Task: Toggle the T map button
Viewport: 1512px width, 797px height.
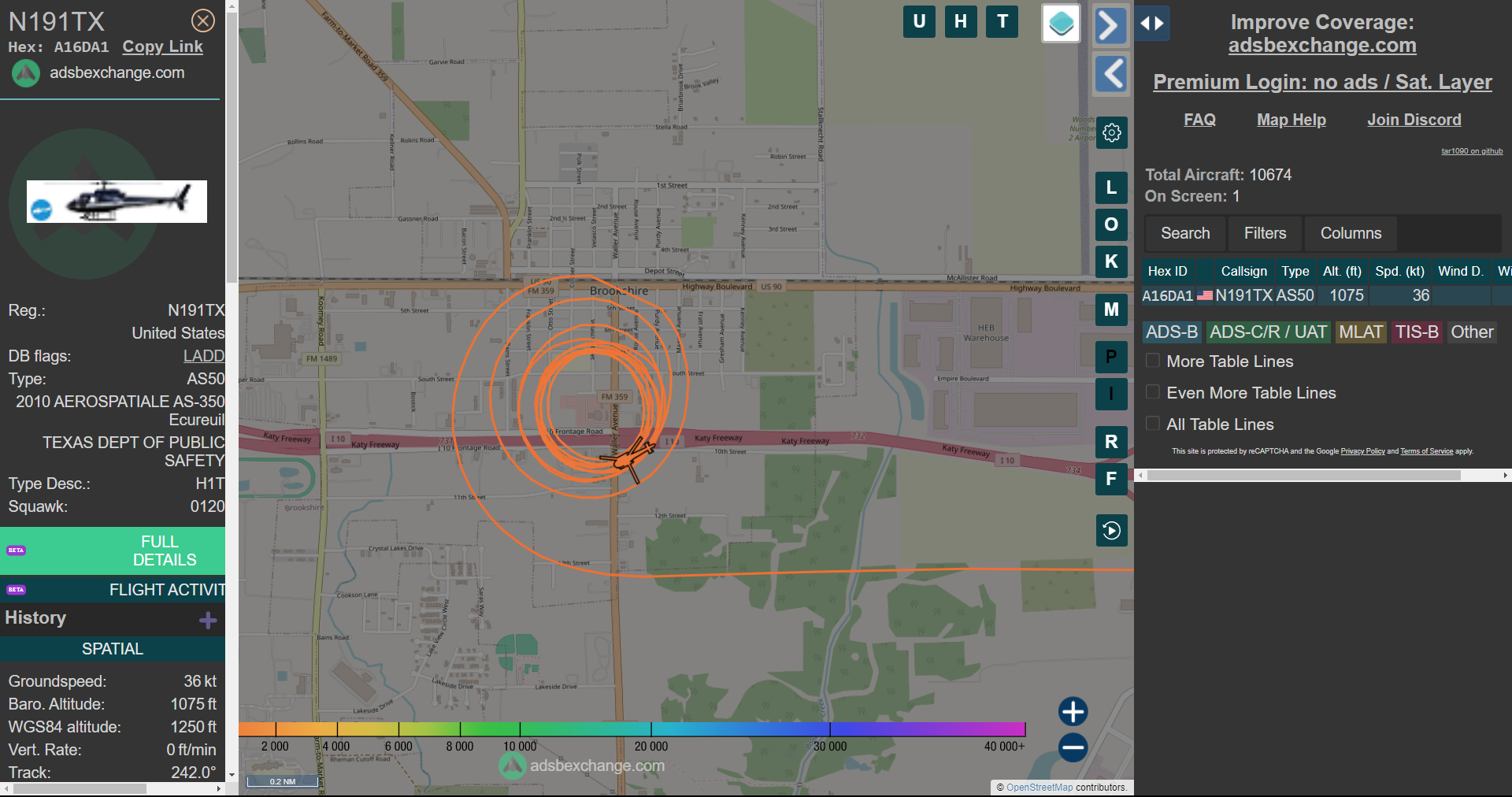Action: (1002, 21)
